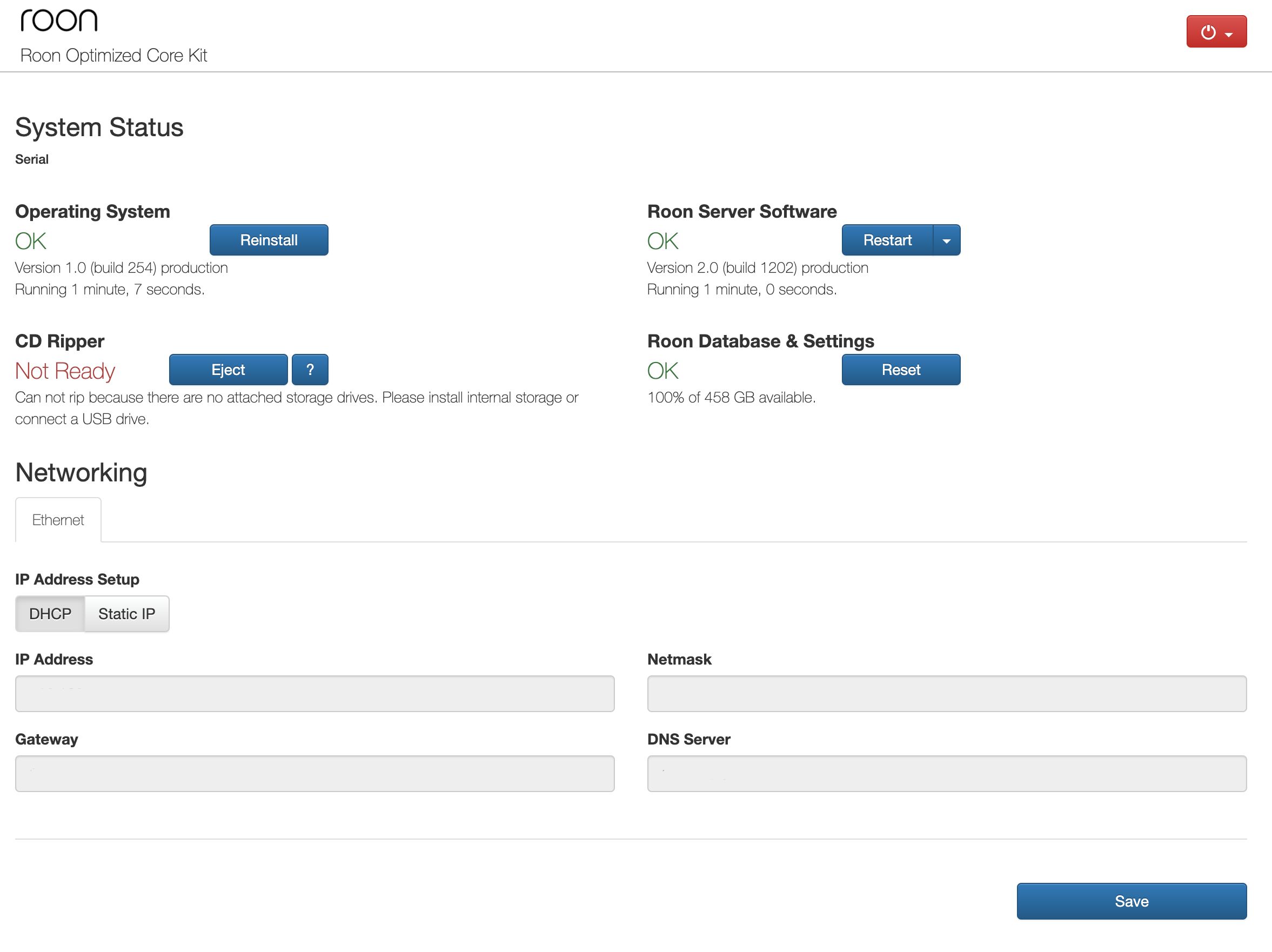The width and height of the screenshot is (1272, 952).
Task: Click 'Version 2.0 (build 1202) production' text
Action: tap(758, 268)
